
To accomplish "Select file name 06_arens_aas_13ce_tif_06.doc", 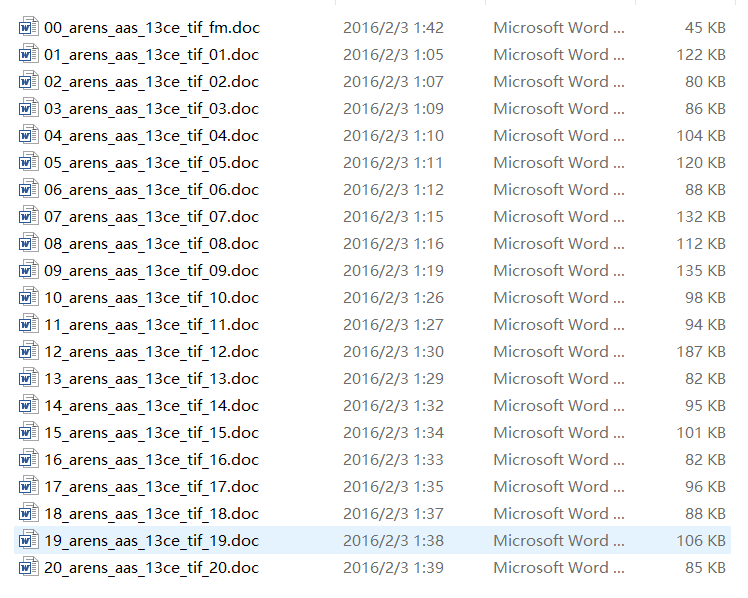I will click(x=151, y=190).
